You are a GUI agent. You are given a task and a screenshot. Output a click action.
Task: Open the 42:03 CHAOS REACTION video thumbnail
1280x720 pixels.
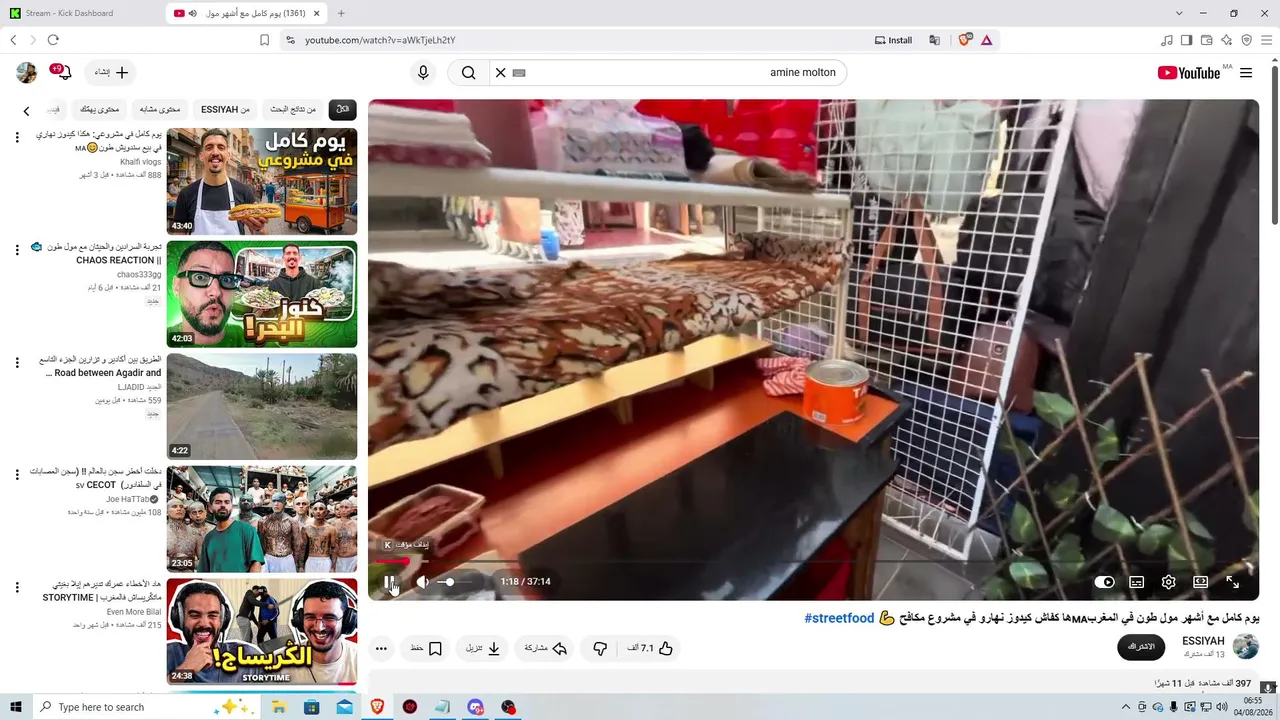click(261, 294)
